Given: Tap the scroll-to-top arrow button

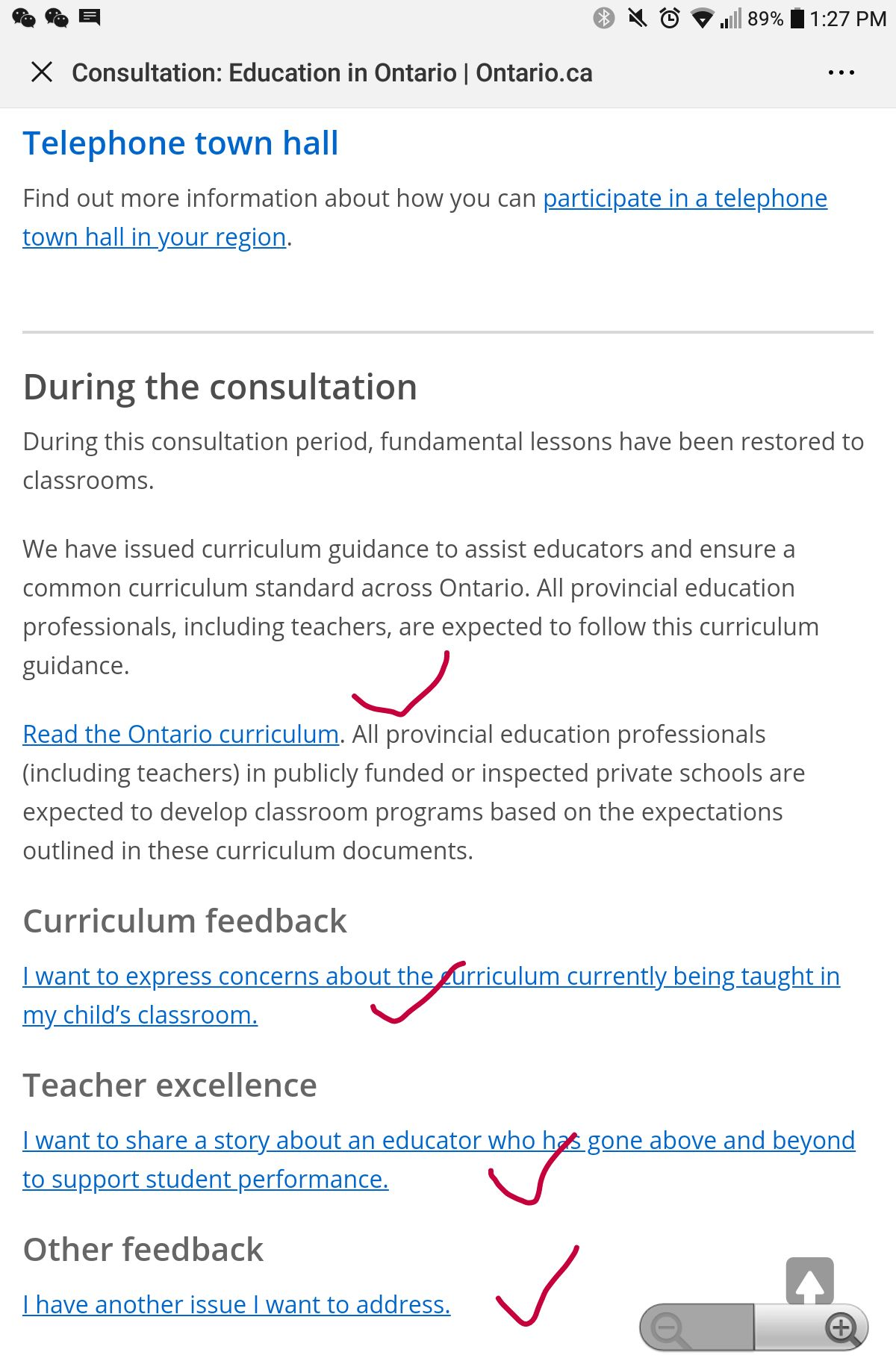Looking at the screenshot, I should [x=809, y=1283].
